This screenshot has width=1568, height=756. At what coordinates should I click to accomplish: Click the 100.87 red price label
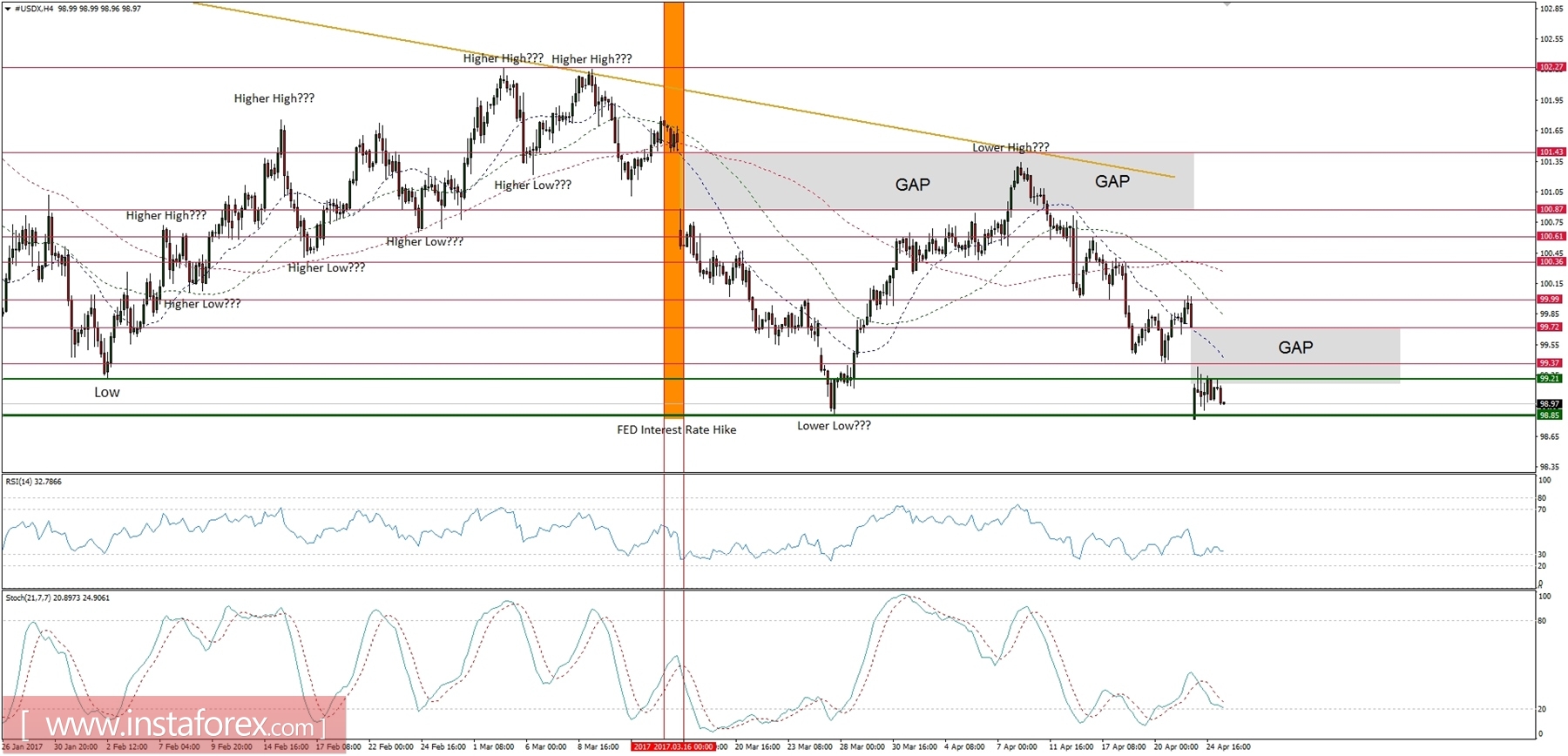click(1551, 209)
